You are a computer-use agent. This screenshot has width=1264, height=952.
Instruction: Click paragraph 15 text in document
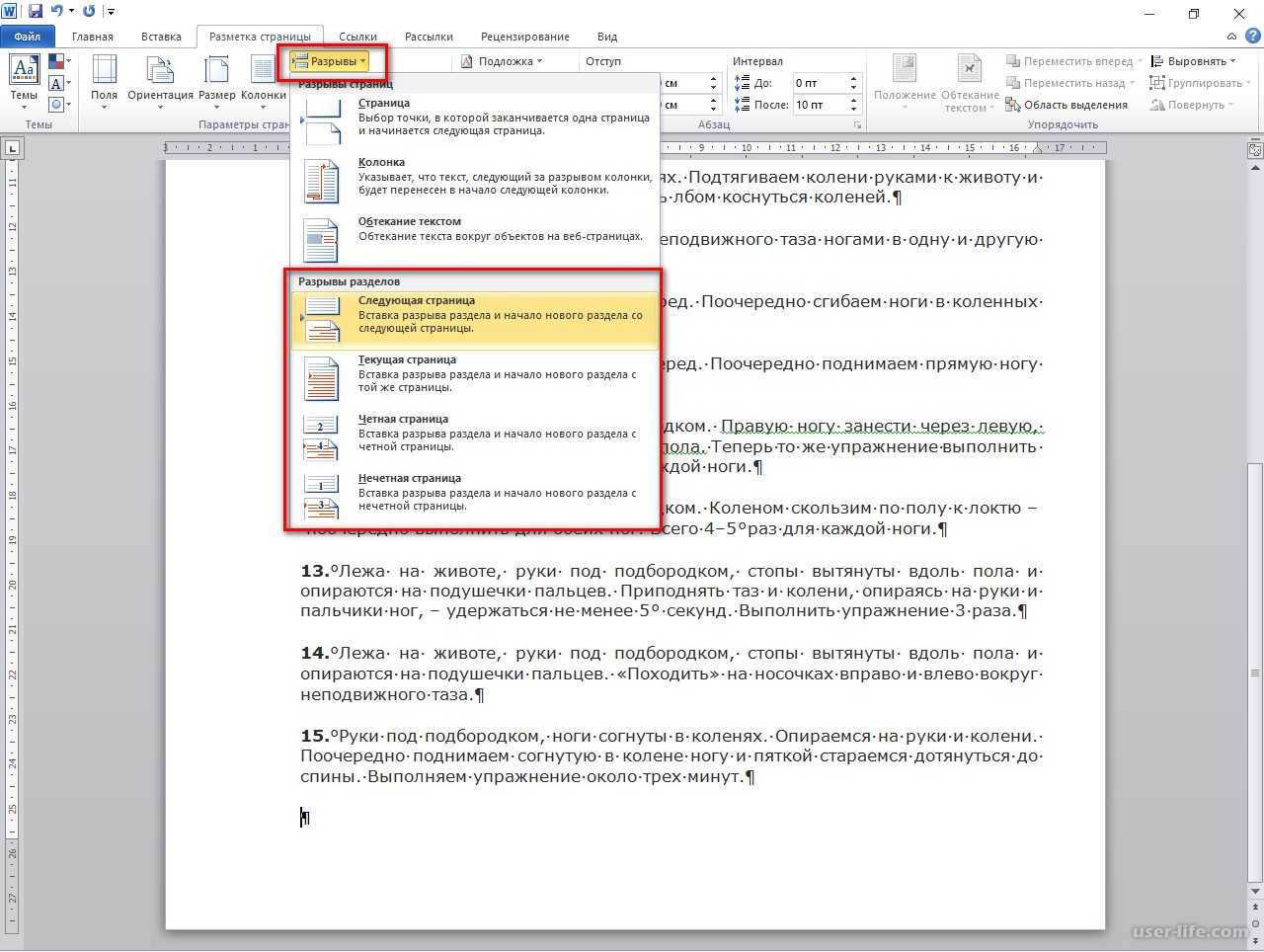[x=671, y=756]
